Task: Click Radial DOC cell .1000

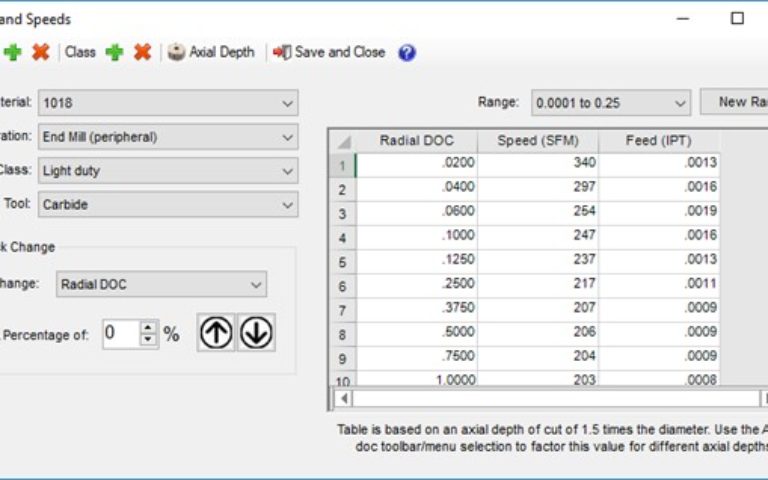Action: click(x=417, y=238)
